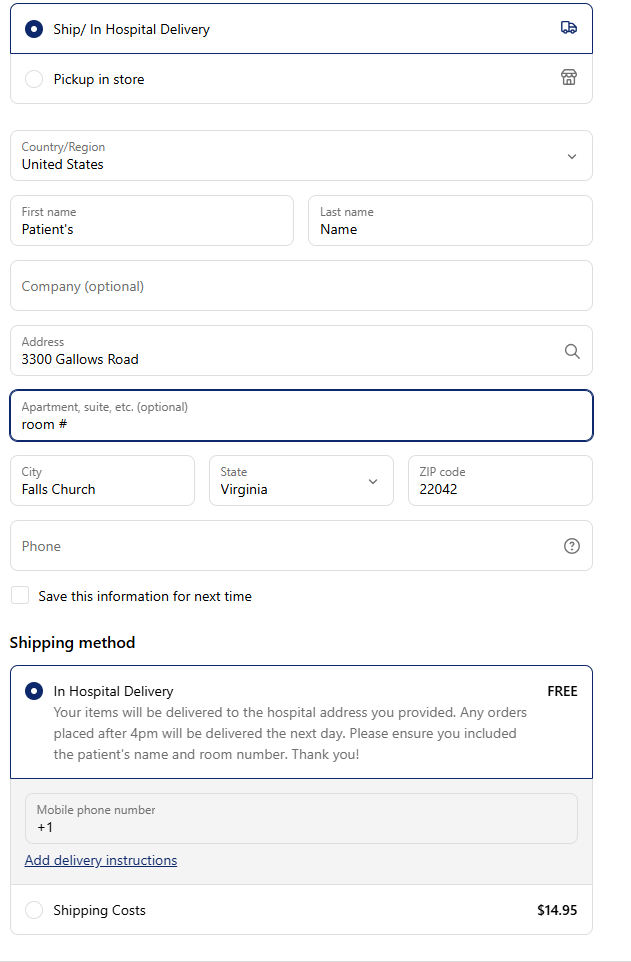Click the Apartment, suite field
This screenshot has height=962, width=631.
point(300,416)
